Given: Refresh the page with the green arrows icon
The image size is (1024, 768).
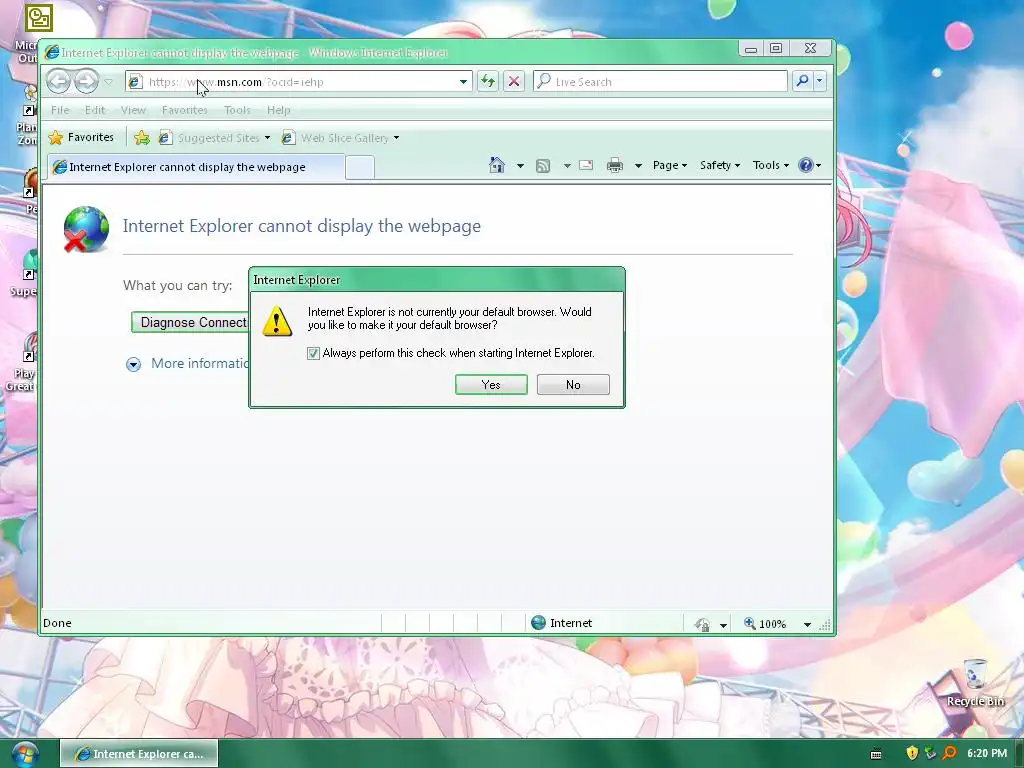Looking at the screenshot, I should pyautogui.click(x=488, y=82).
